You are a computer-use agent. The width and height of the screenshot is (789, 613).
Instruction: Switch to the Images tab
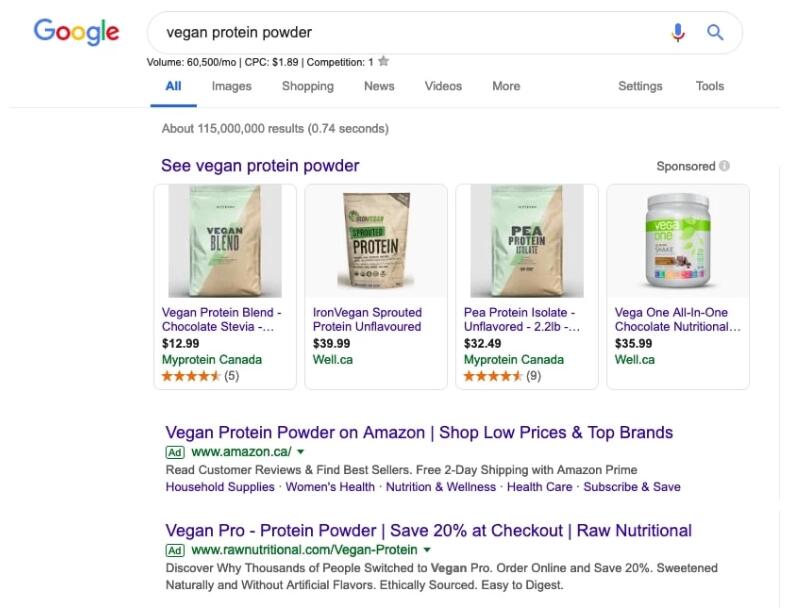pyautogui.click(x=231, y=86)
